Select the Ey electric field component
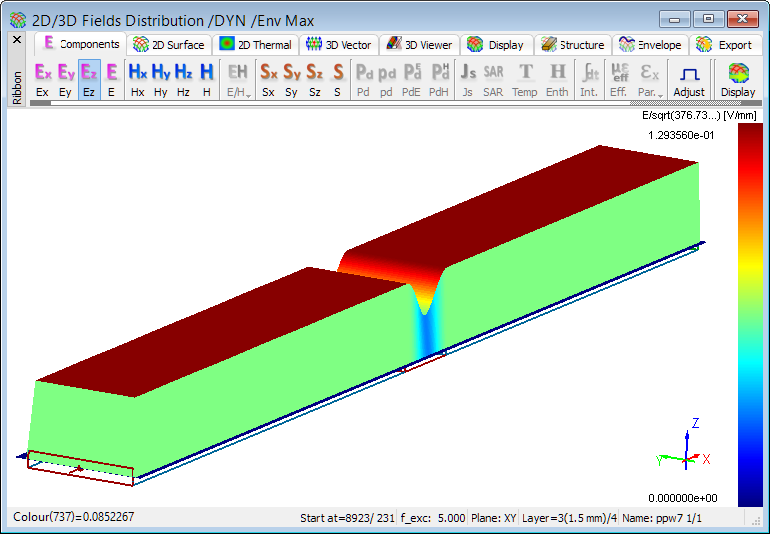This screenshot has width=770, height=534. 66,80
